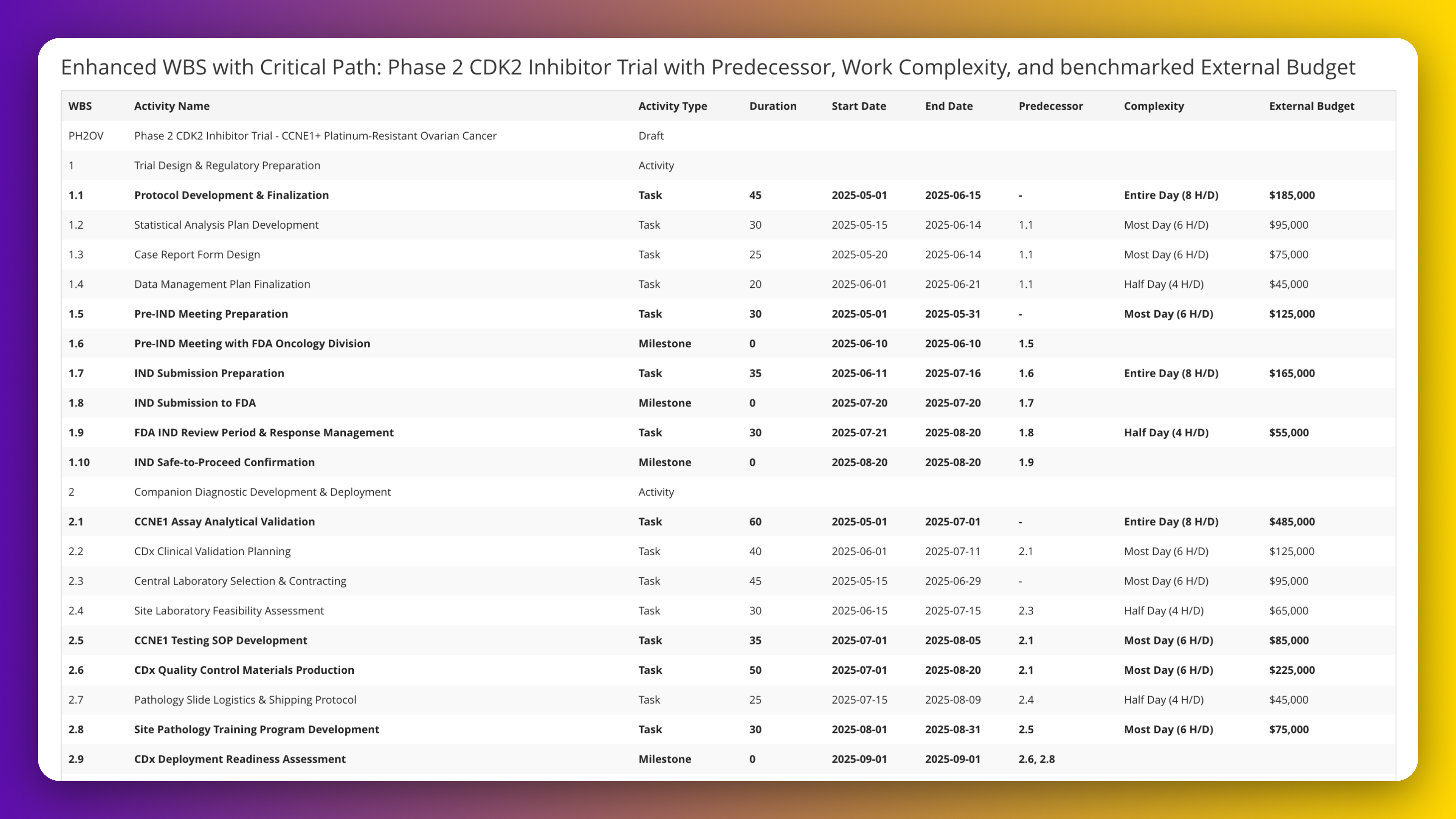Click CCNE1 Assay Analytical Validation task name
The height and width of the screenshot is (819, 1456).
[x=224, y=522]
